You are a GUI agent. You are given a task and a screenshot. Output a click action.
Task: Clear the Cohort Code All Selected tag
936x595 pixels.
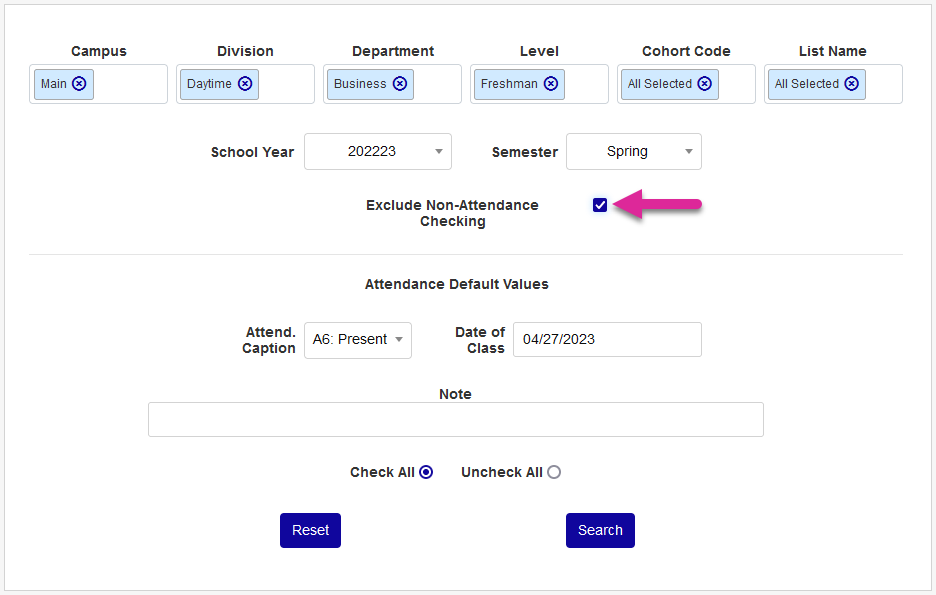click(x=705, y=84)
